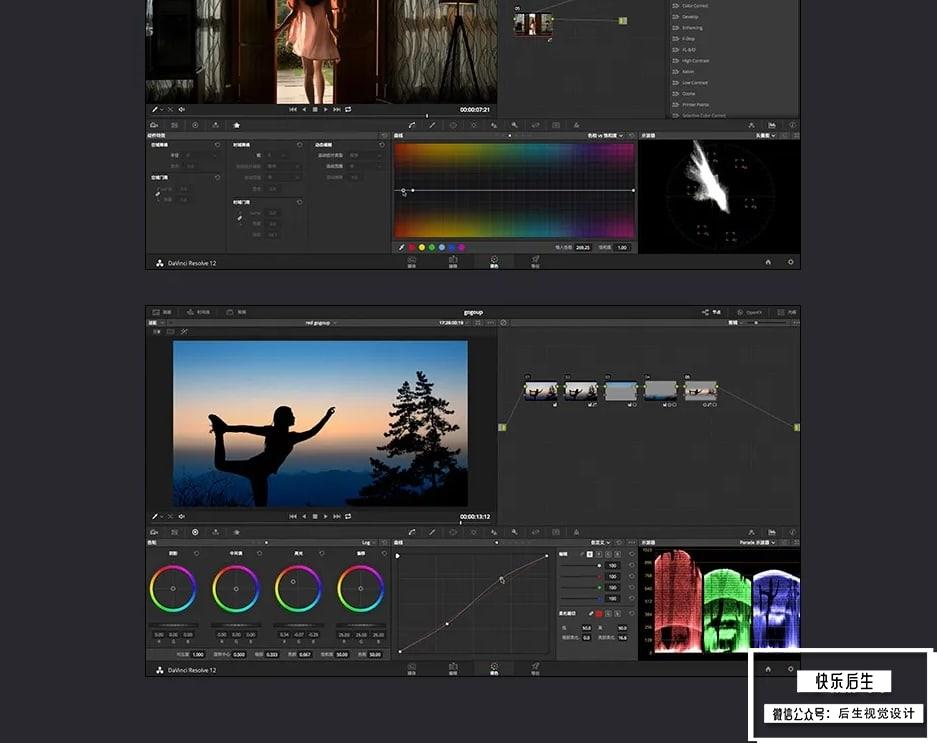Click the home icon in the upper window
This screenshot has height=743, width=937.
(768, 262)
